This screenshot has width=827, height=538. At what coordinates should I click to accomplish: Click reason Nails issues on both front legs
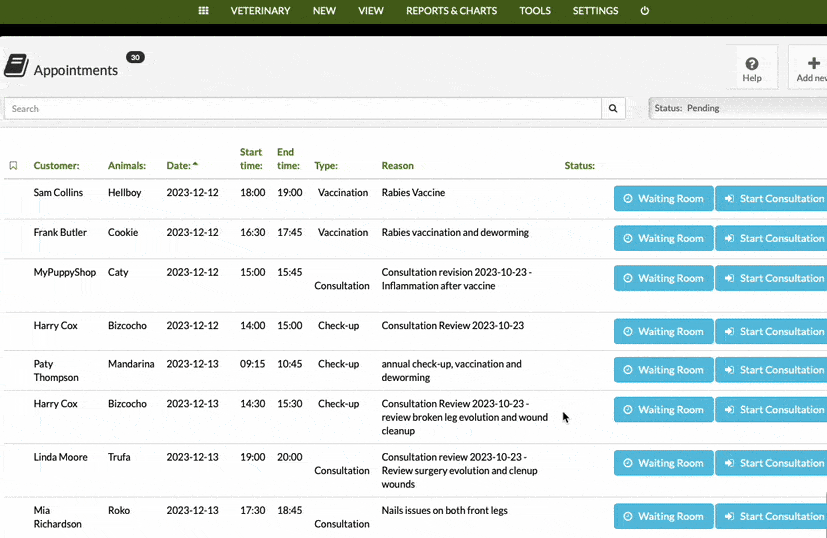[x=445, y=510]
